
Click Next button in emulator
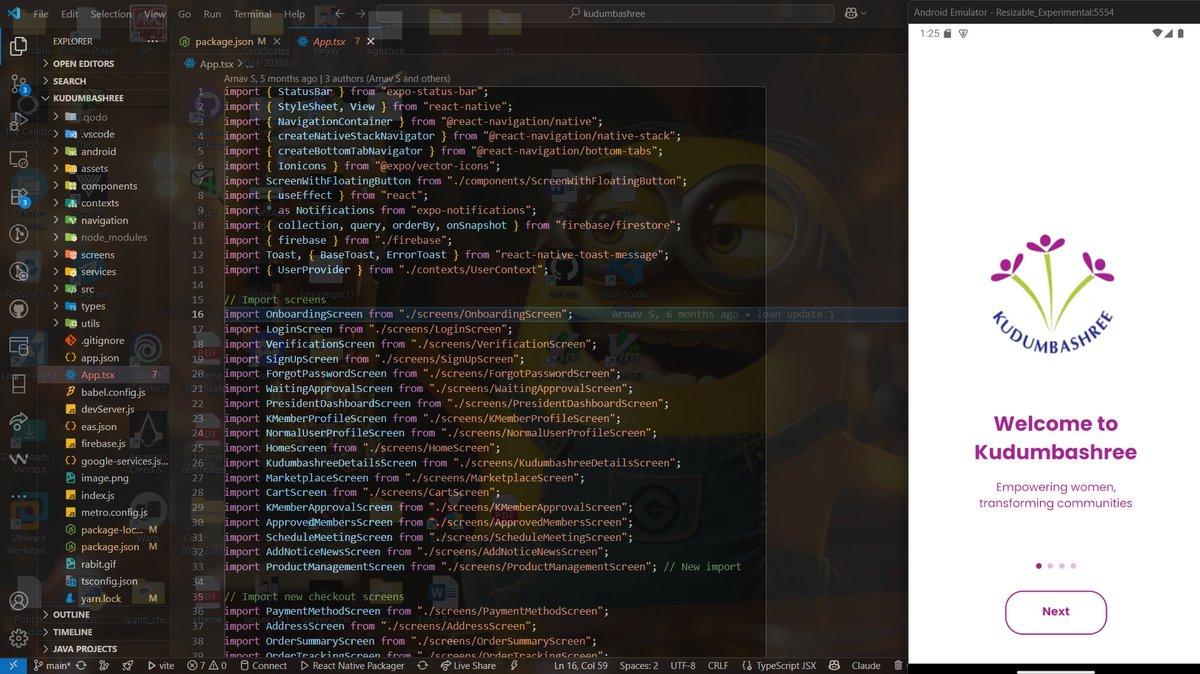pyautogui.click(x=1055, y=612)
